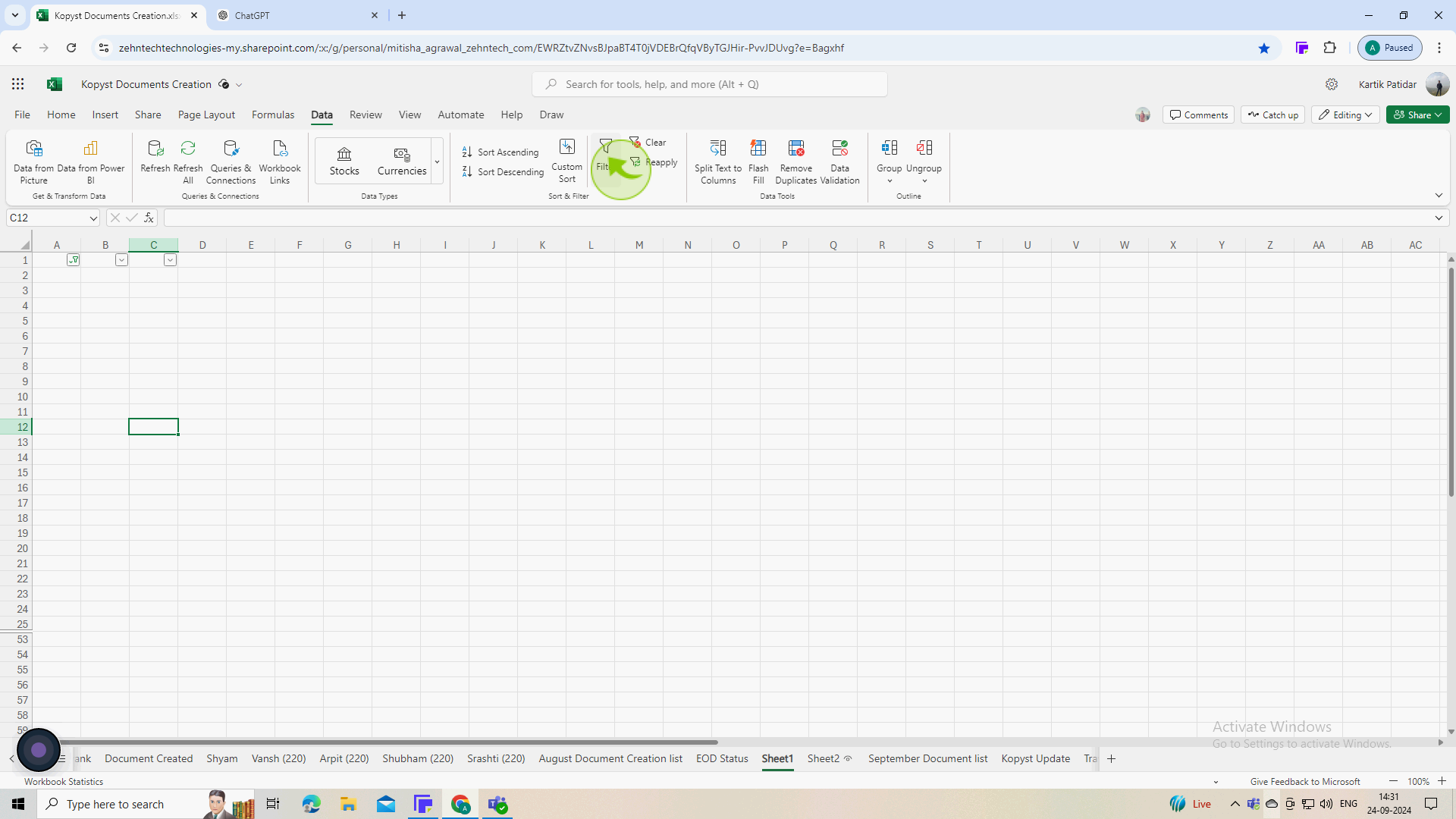The width and height of the screenshot is (1456, 819).
Task: Open the File menu
Action: [x=22, y=115]
